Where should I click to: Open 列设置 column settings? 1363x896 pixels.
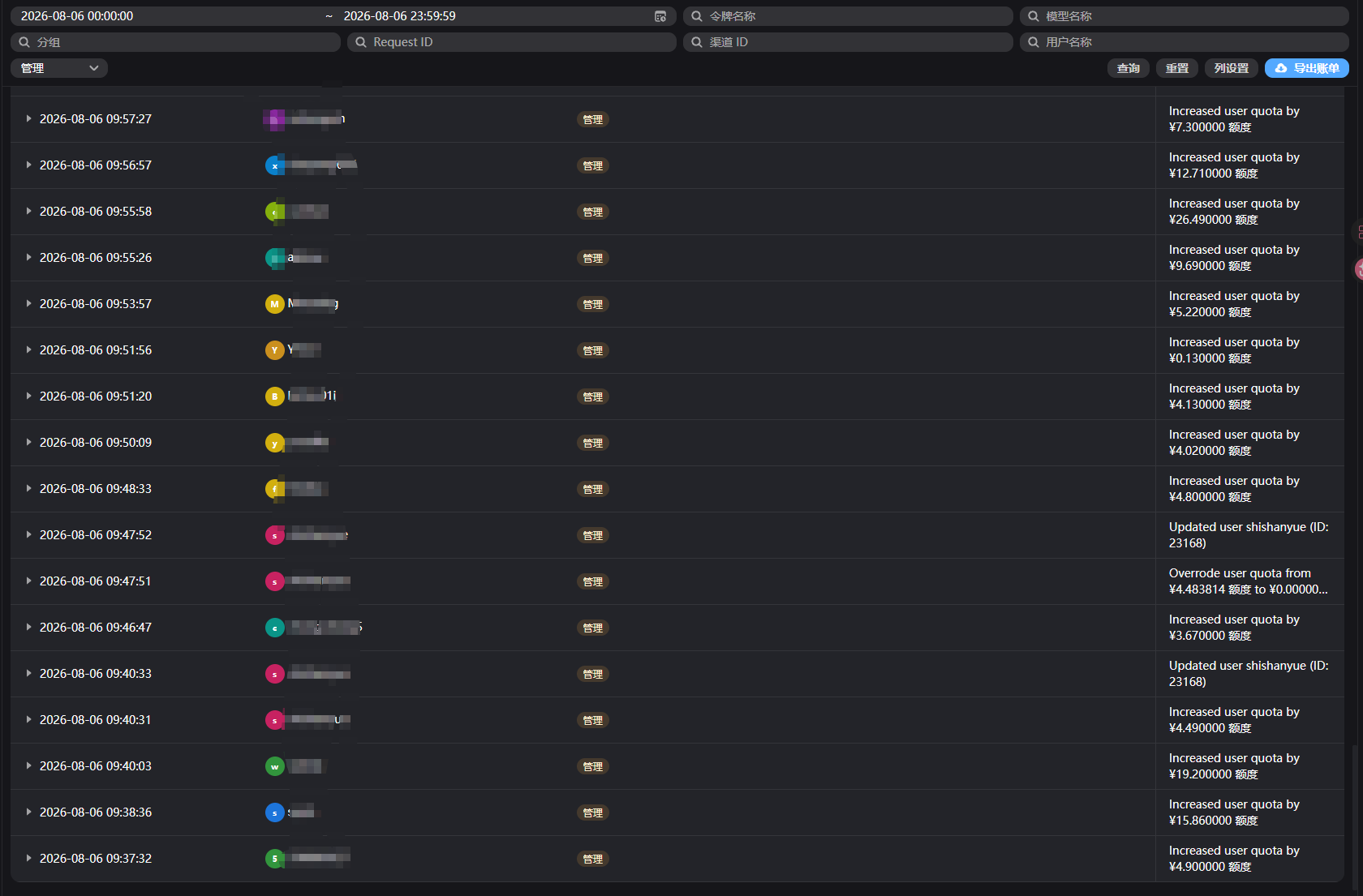[1232, 68]
